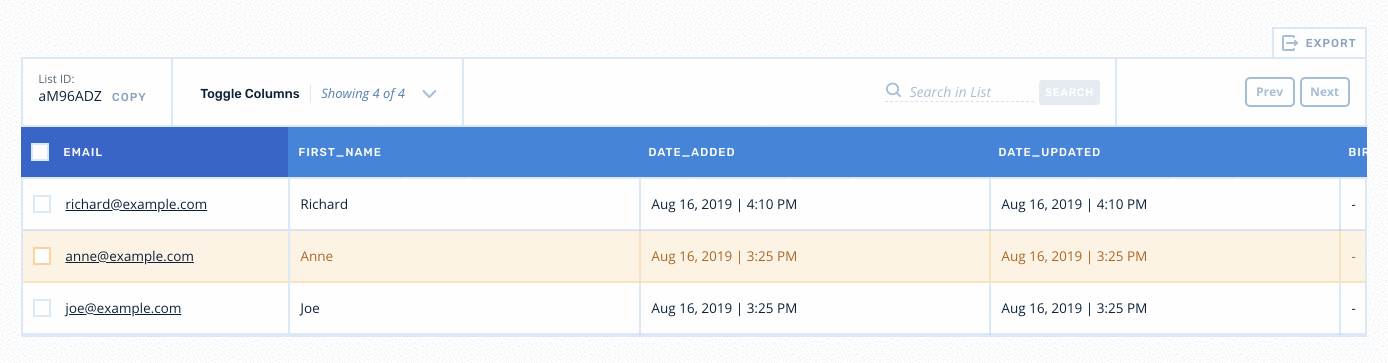The height and width of the screenshot is (363, 1388).
Task: Advance to the Next page
Action: [1324, 92]
